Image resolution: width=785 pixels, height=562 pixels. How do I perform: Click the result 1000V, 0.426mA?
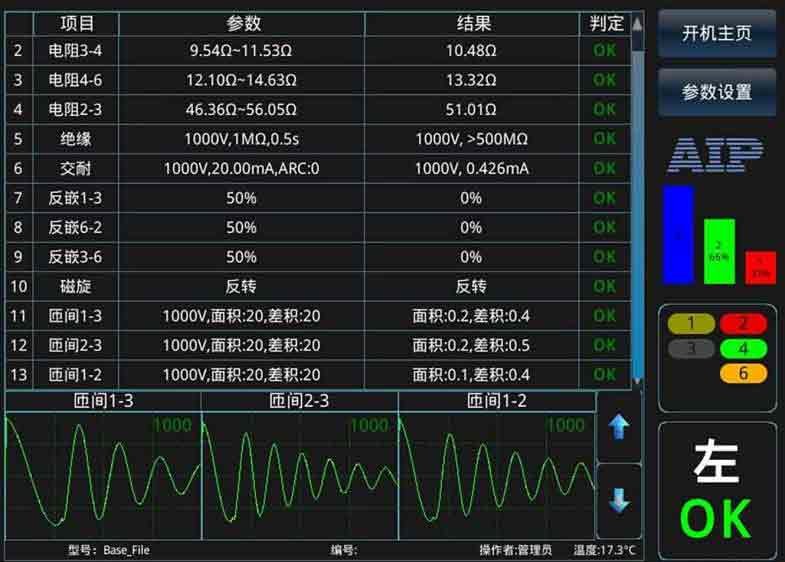(472, 168)
